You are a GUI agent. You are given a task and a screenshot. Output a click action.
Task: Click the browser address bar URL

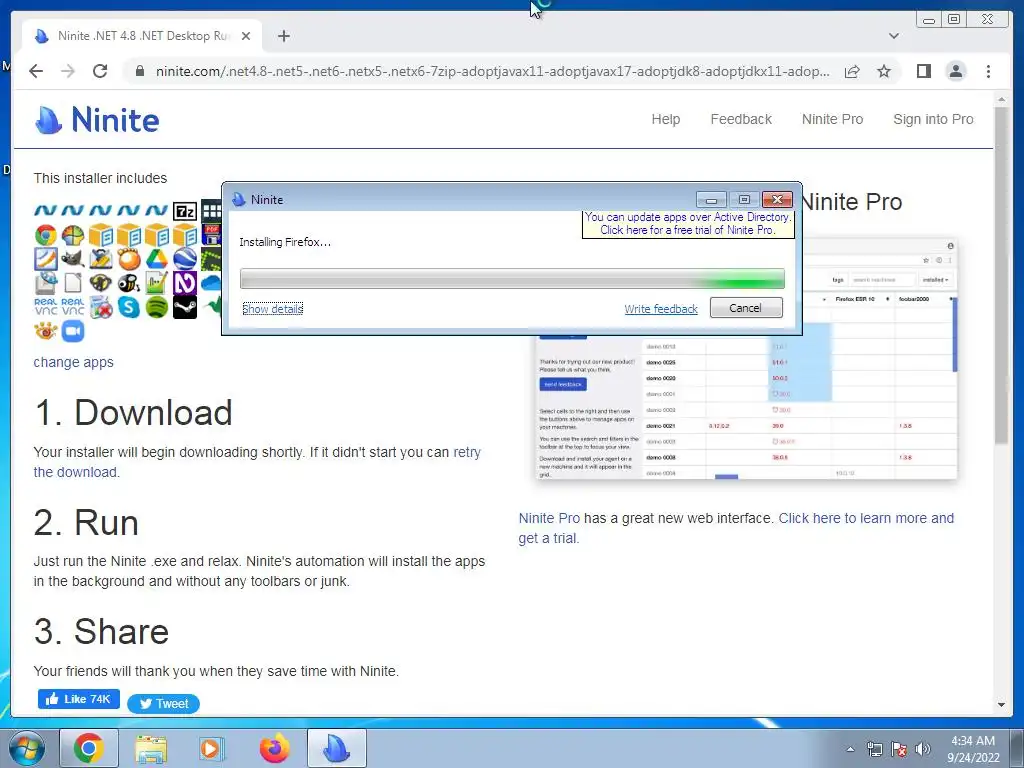[x=492, y=71]
